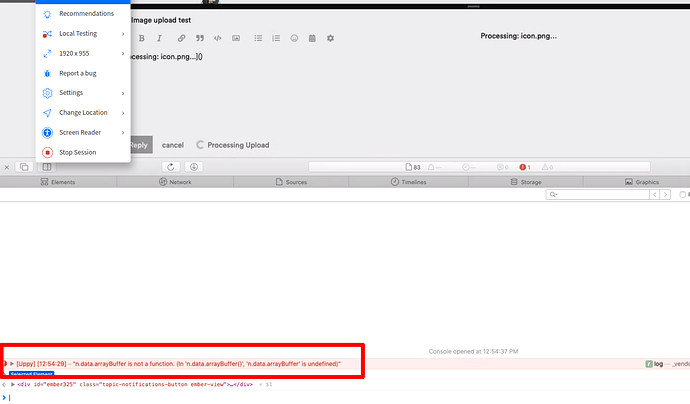
Task: Click into the console prompt
Action: (x=348, y=397)
